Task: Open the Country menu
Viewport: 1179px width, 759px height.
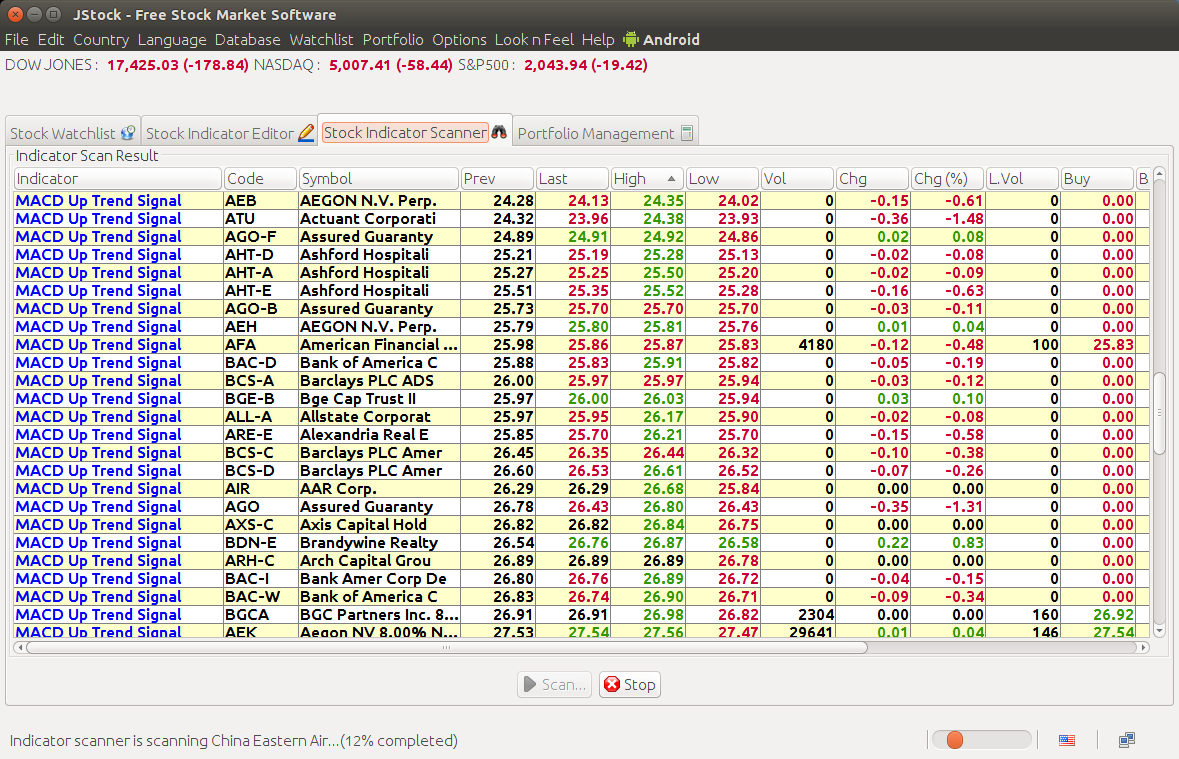Action: pos(101,40)
